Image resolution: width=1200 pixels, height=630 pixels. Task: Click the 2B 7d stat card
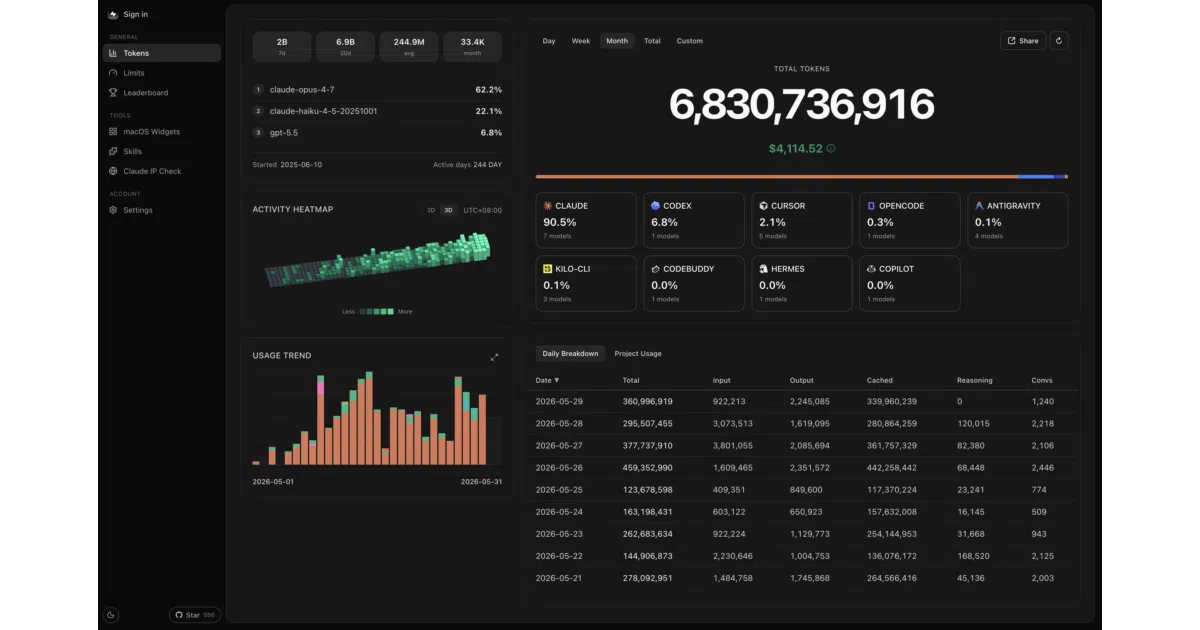pyautogui.click(x=282, y=47)
